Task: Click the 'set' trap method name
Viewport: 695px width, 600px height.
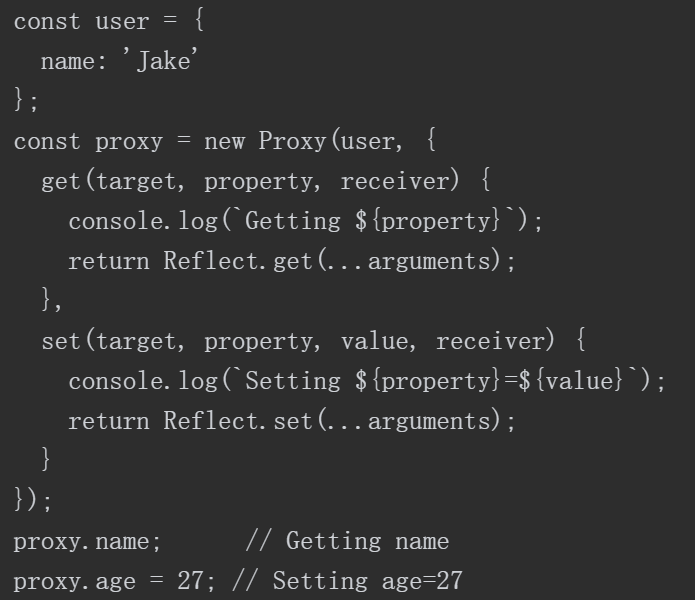Action: coord(61,341)
